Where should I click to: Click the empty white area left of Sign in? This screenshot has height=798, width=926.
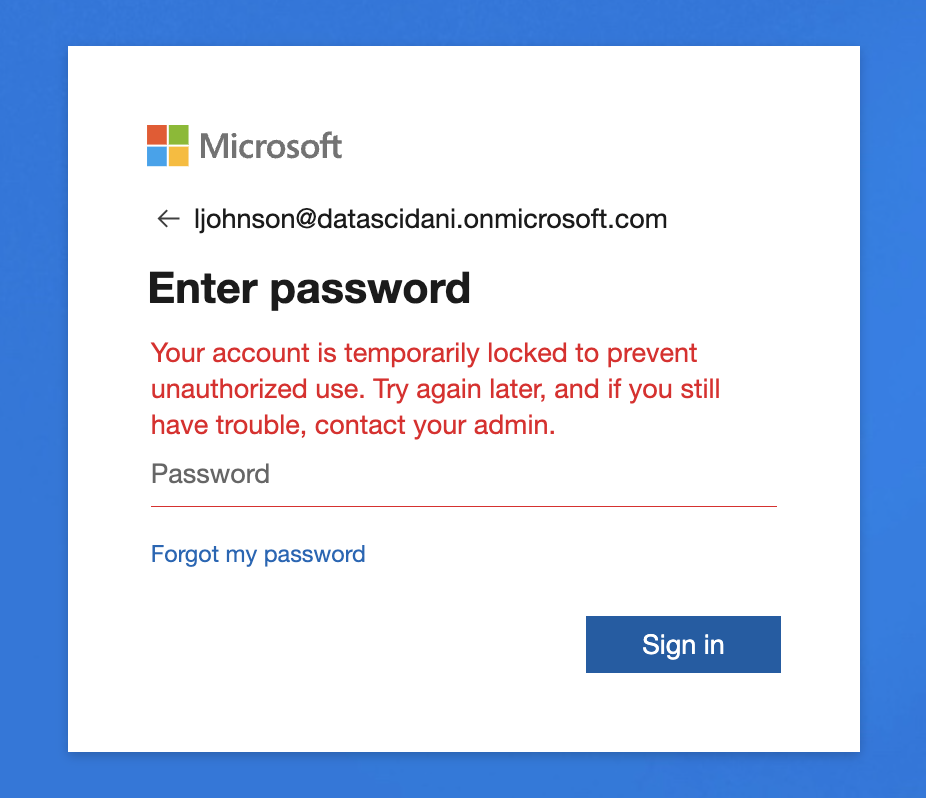click(x=350, y=645)
